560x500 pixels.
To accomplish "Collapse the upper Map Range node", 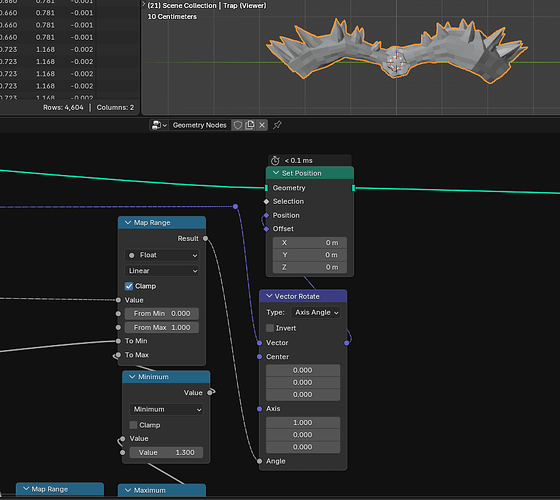I will click(128, 223).
